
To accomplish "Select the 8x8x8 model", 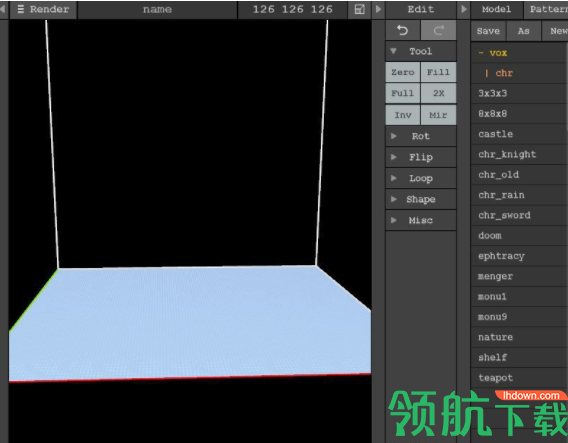I will coord(518,114).
